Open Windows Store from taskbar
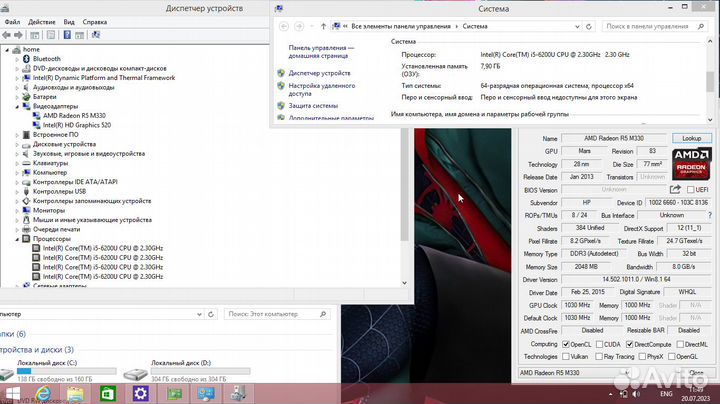720x404 pixels. (x=107, y=394)
